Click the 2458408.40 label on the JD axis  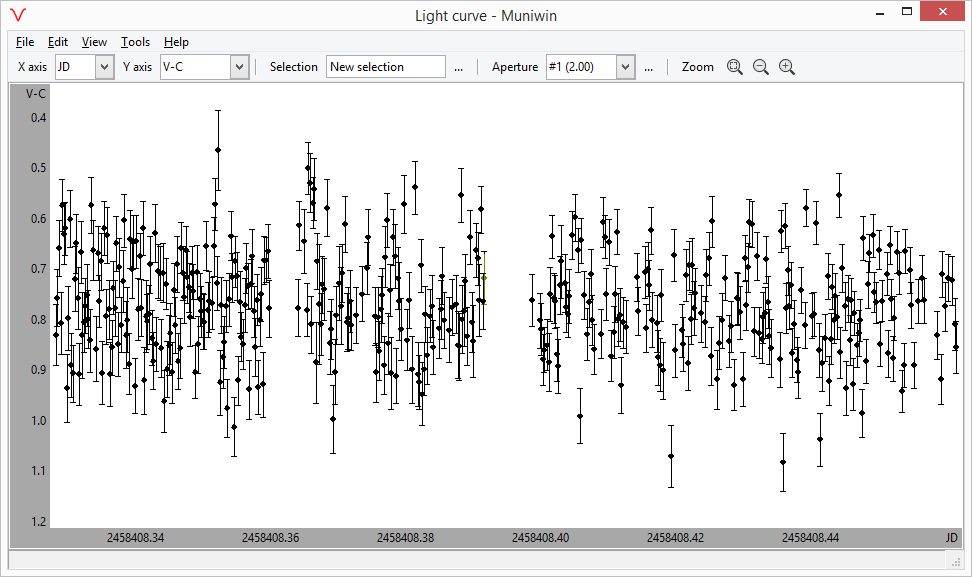(541, 538)
